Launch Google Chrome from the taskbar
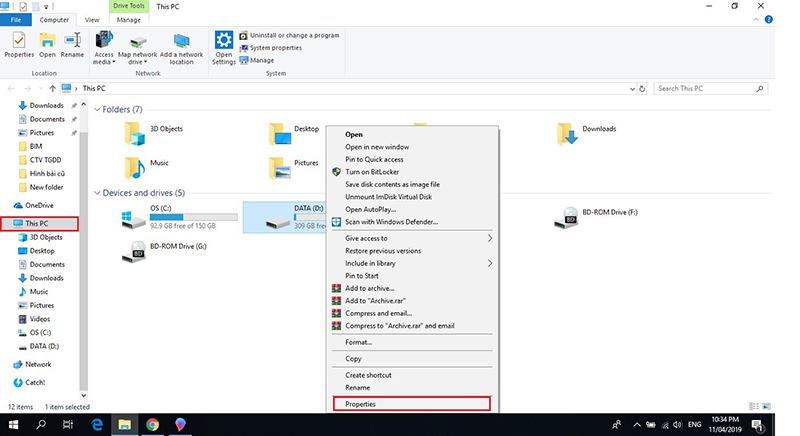This screenshot has height=436, width=800. tap(153, 424)
